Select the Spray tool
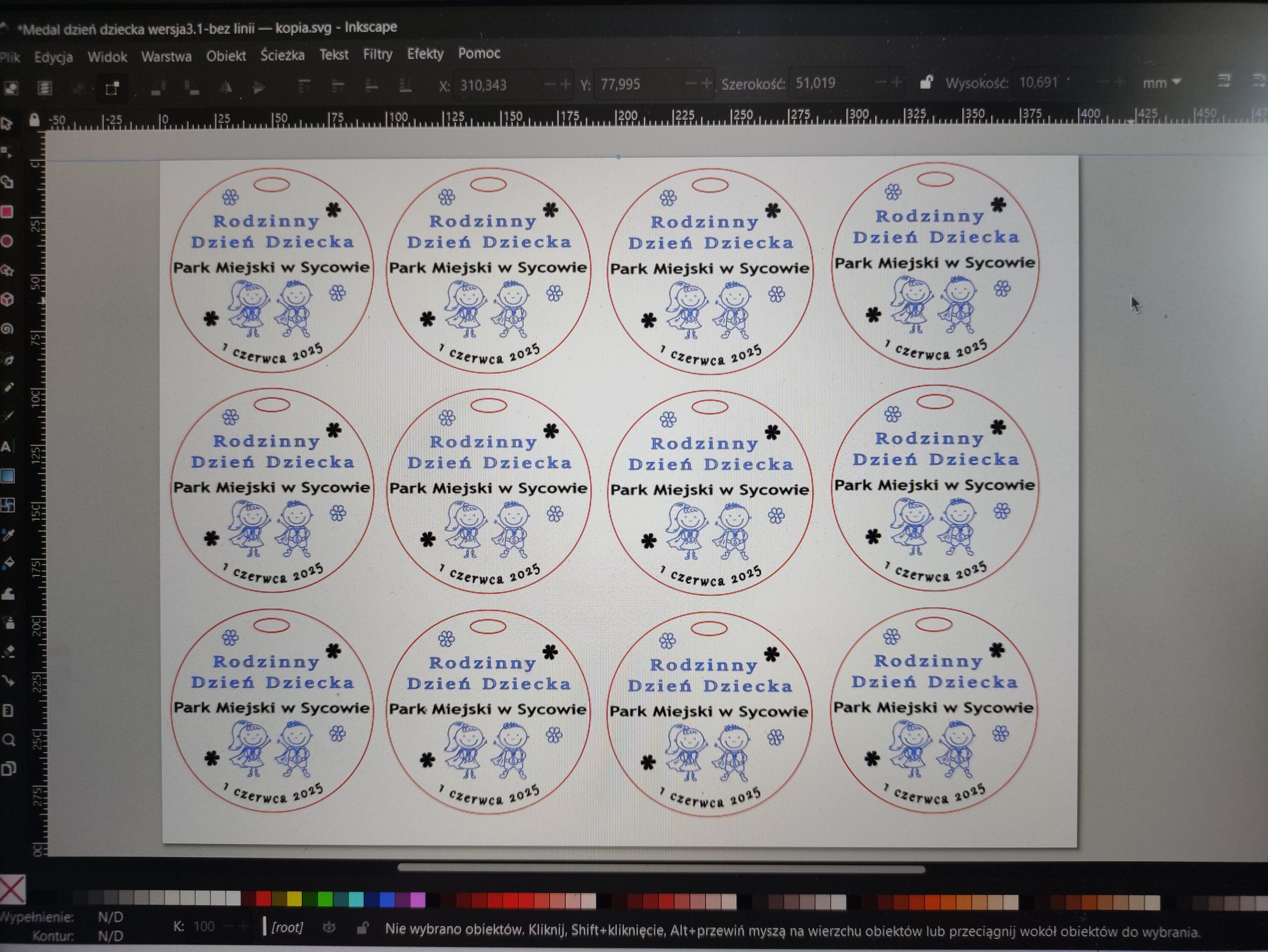 (x=8, y=623)
